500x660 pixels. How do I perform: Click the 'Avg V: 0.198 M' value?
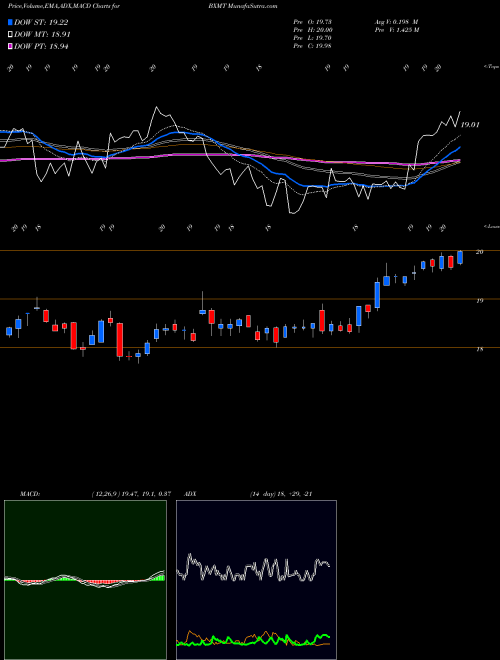(396, 22)
